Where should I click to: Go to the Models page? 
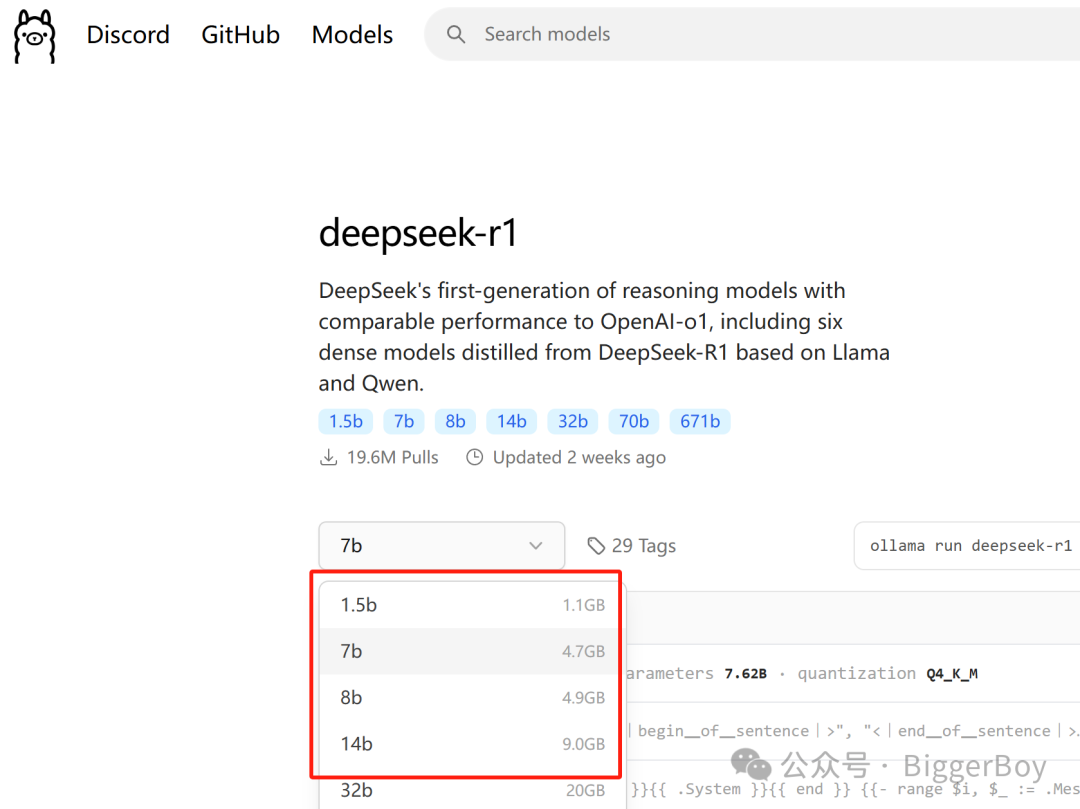point(352,34)
